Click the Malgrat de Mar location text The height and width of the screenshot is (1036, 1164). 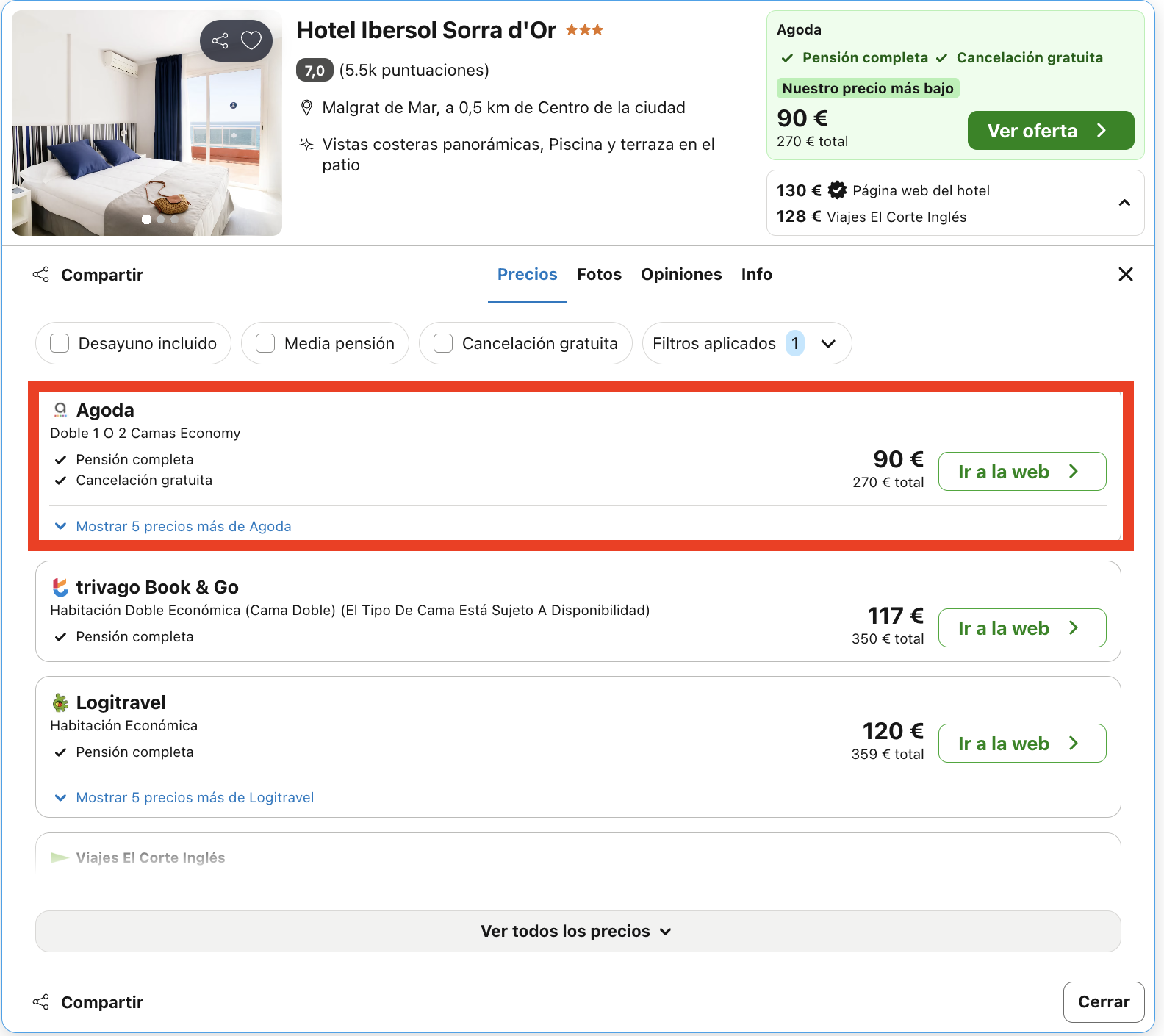(503, 108)
